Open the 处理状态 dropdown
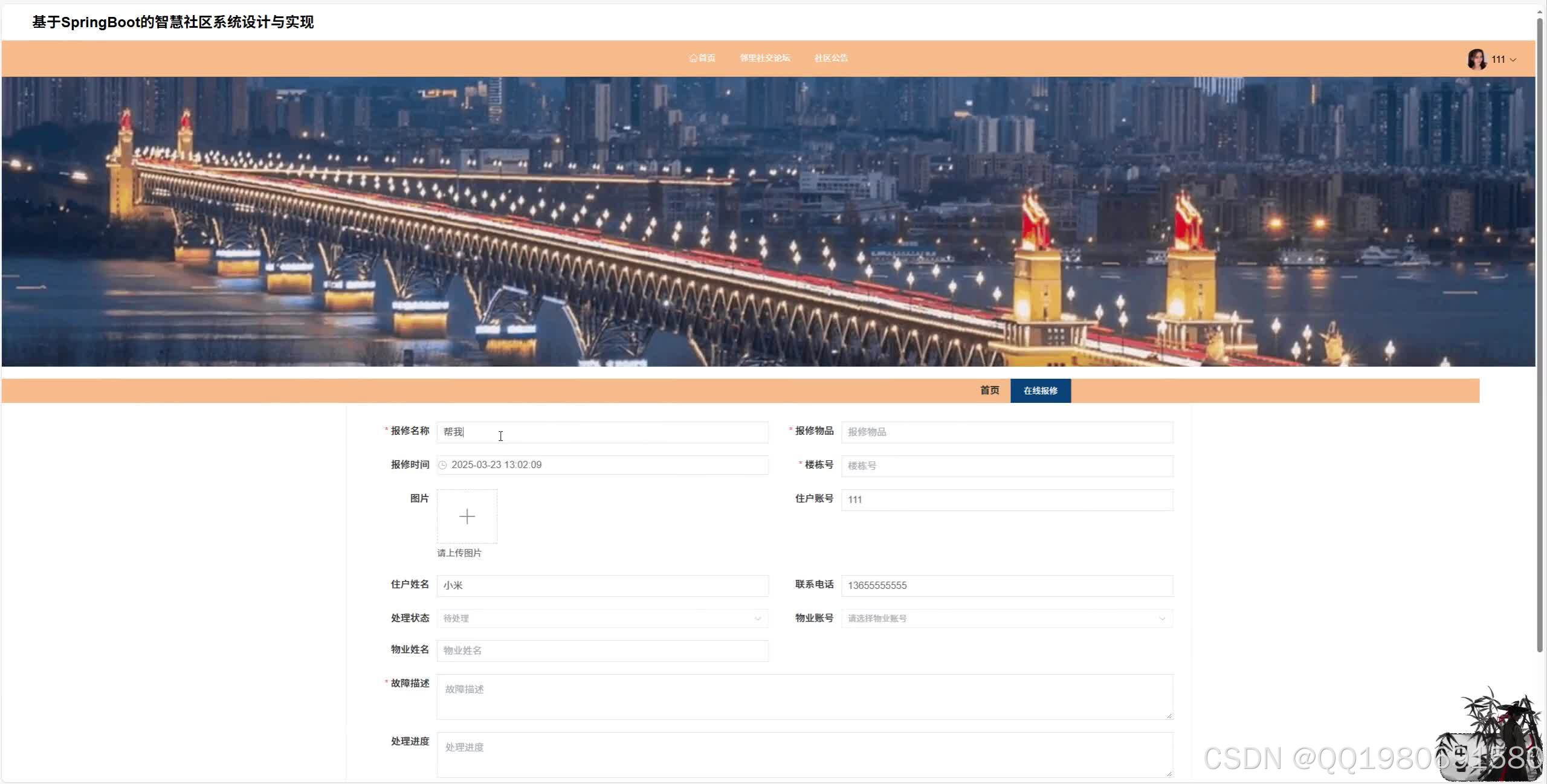Image resolution: width=1547 pixels, height=784 pixels. click(602, 619)
